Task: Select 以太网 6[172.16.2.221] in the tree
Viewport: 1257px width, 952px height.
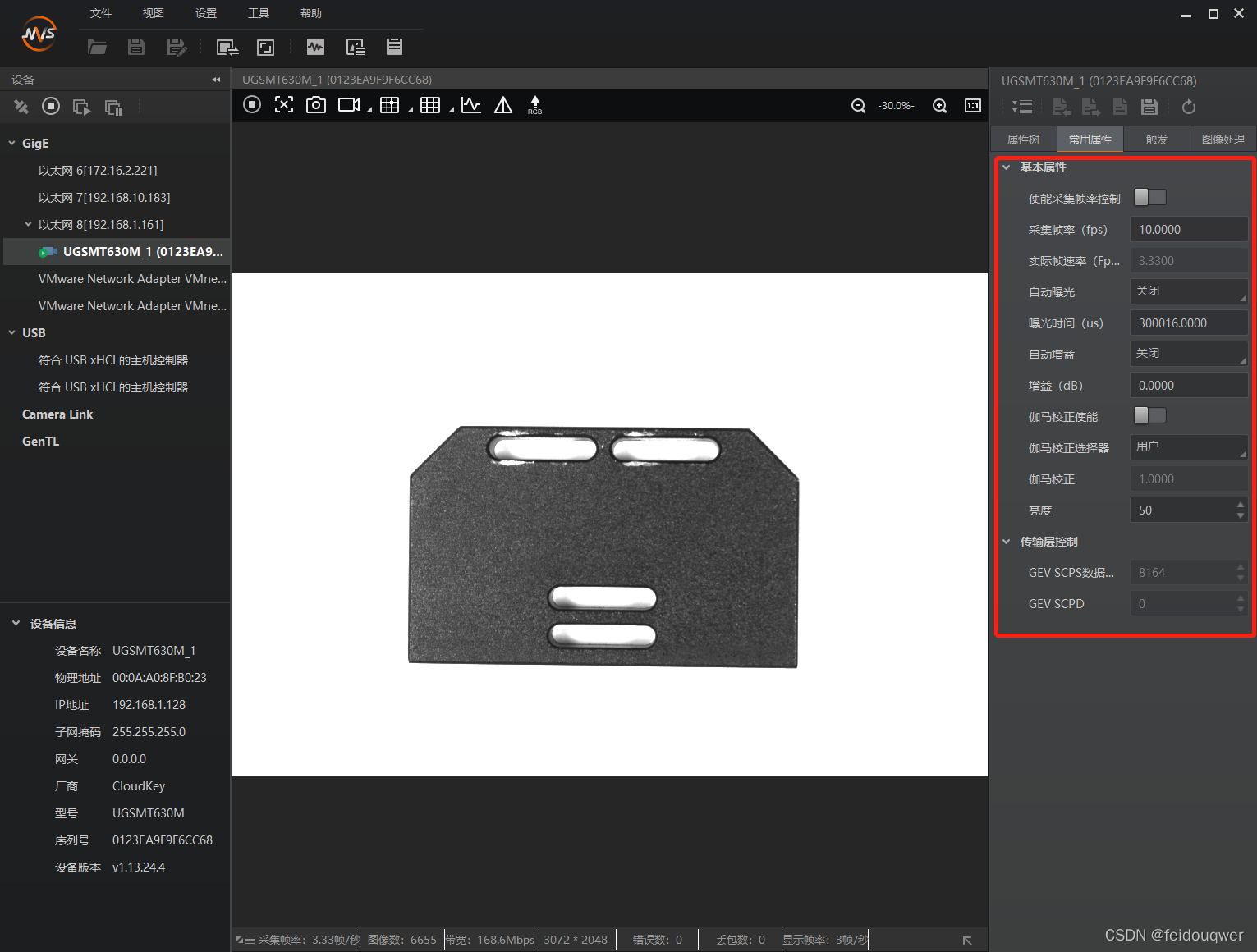Action: point(98,171)
